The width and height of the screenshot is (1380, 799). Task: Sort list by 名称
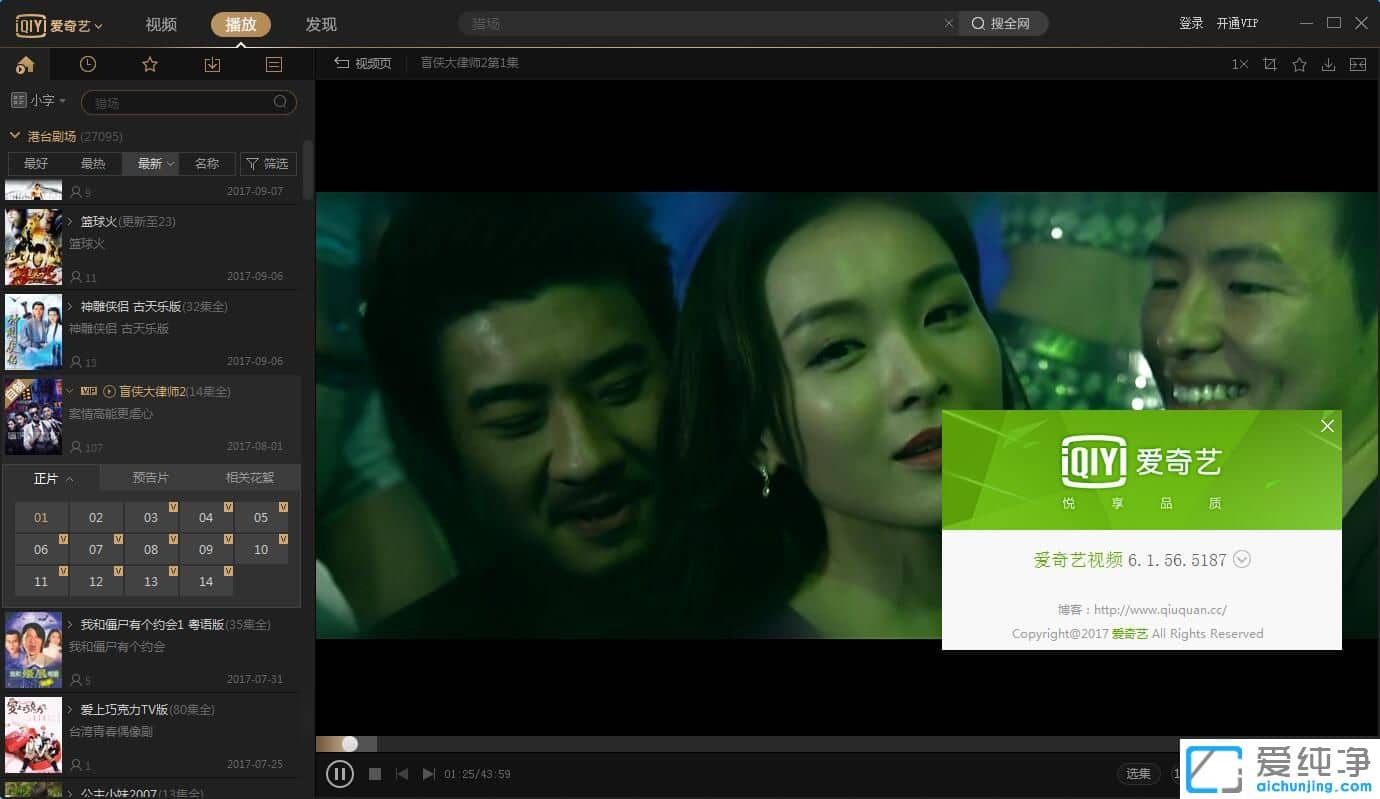pyautogui.click(x=207, y=164)
